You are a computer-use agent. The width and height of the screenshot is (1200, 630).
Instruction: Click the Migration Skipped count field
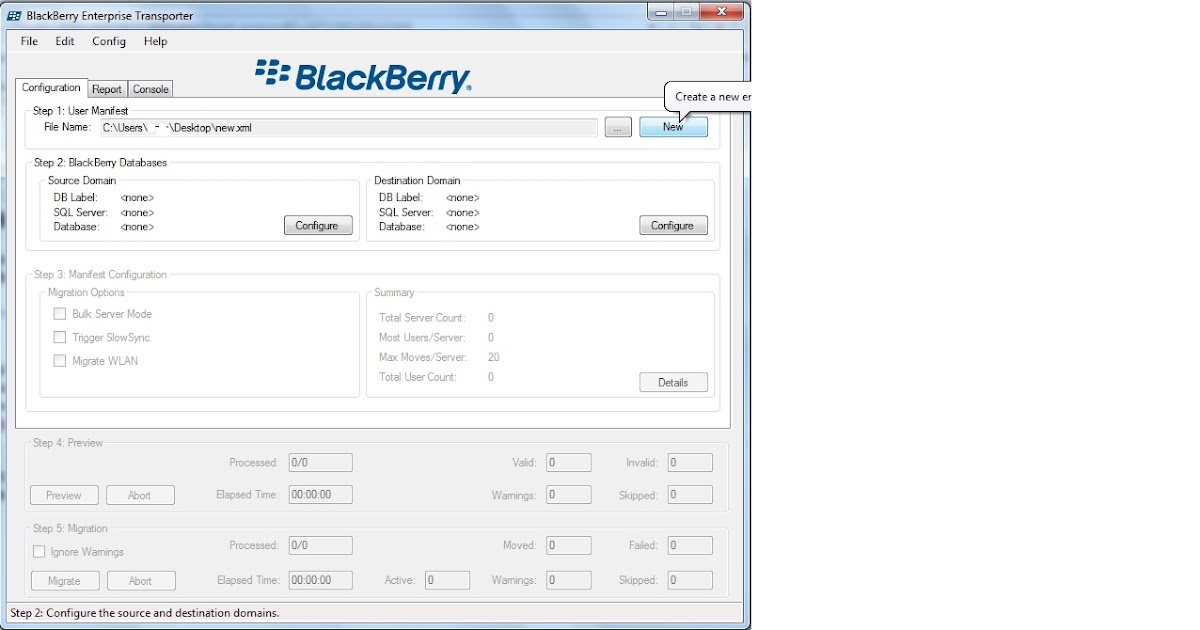click(690, 580)
